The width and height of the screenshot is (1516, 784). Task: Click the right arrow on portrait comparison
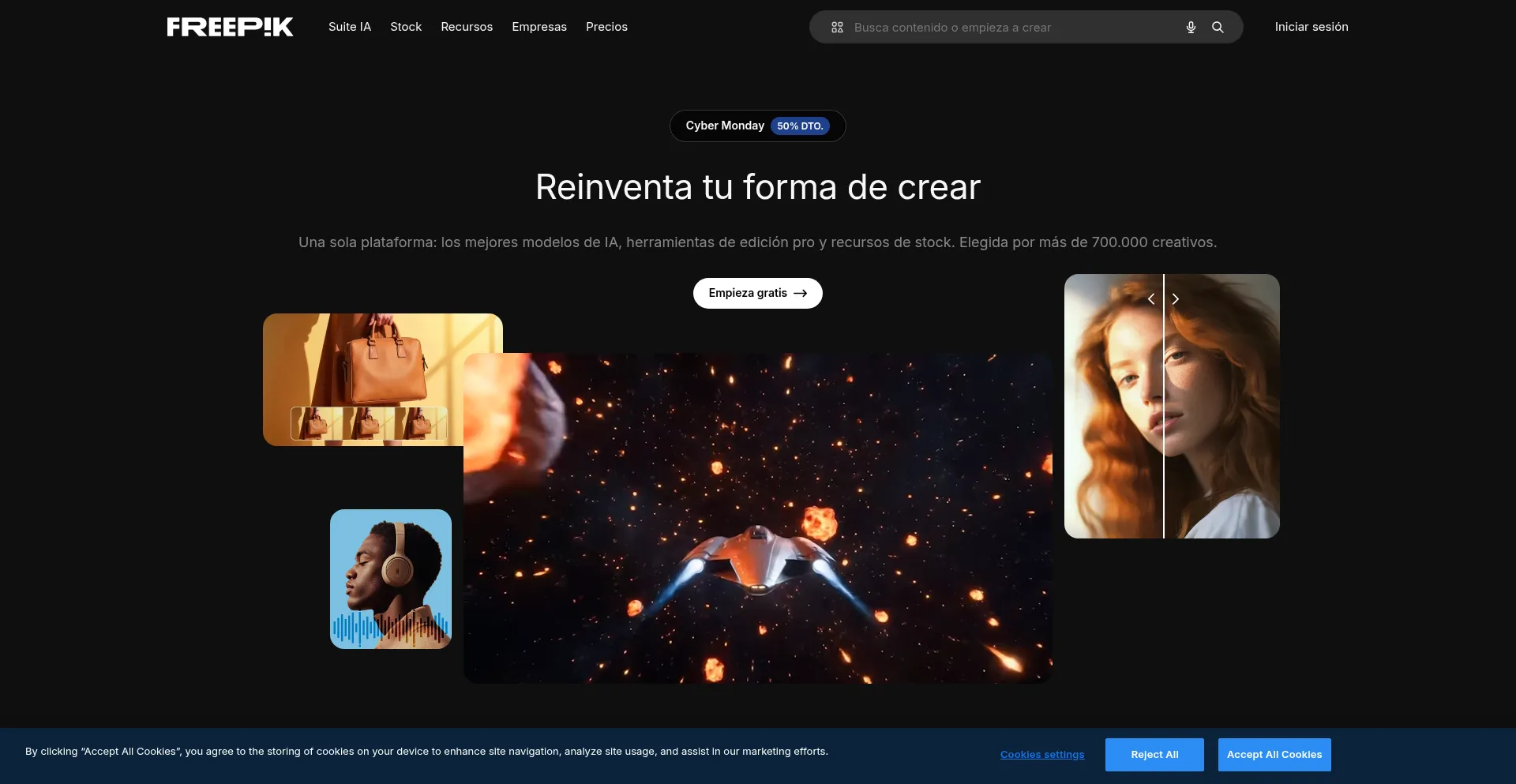tap(1176, 299)
